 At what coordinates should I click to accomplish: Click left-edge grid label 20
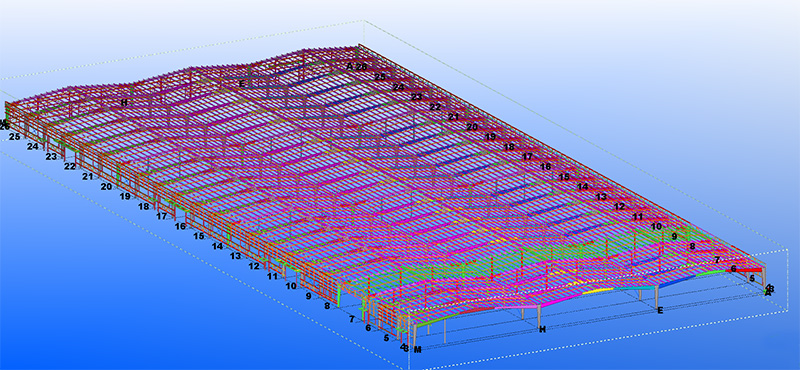click(x=106, y=187)
